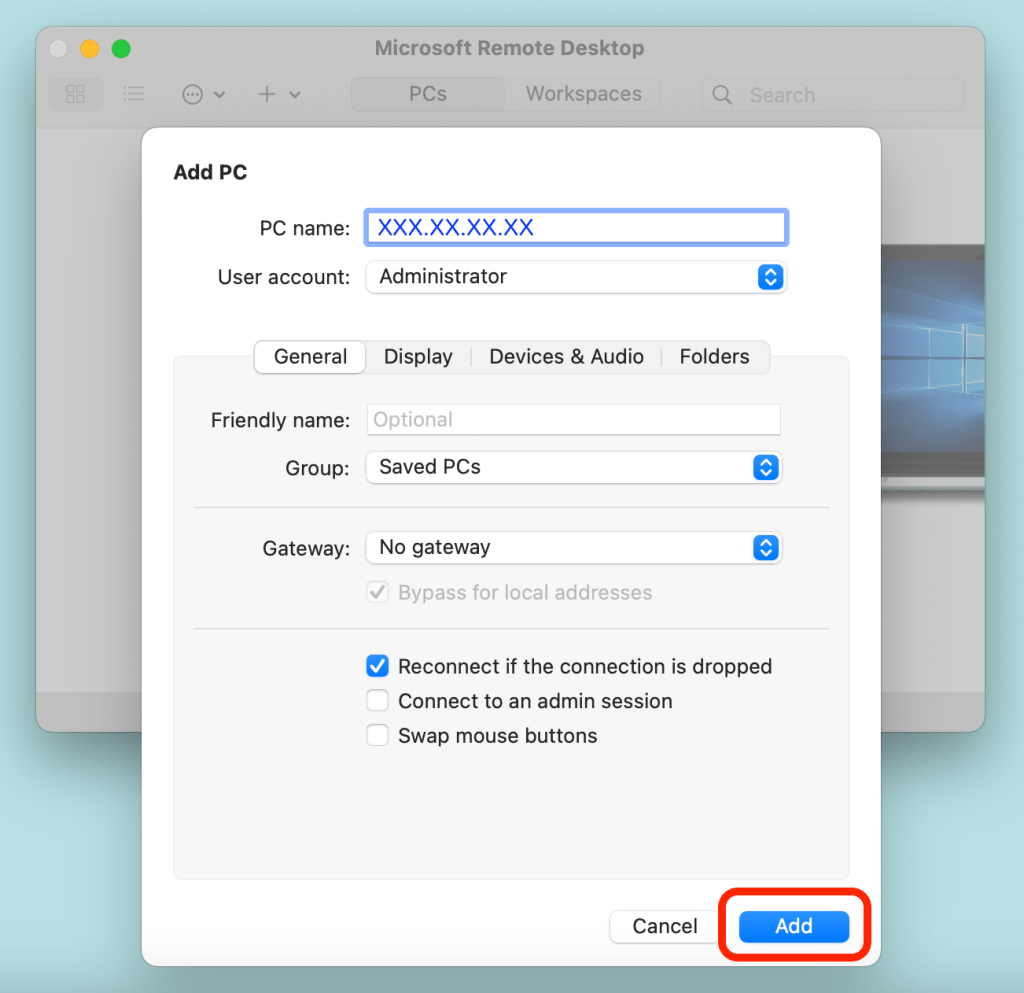Switch to grid view icon

pyautogui.click(x=75, y=94)
